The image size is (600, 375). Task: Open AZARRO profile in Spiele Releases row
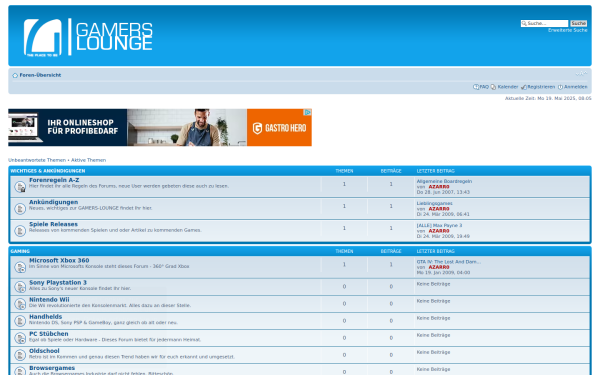coord(439,231)
